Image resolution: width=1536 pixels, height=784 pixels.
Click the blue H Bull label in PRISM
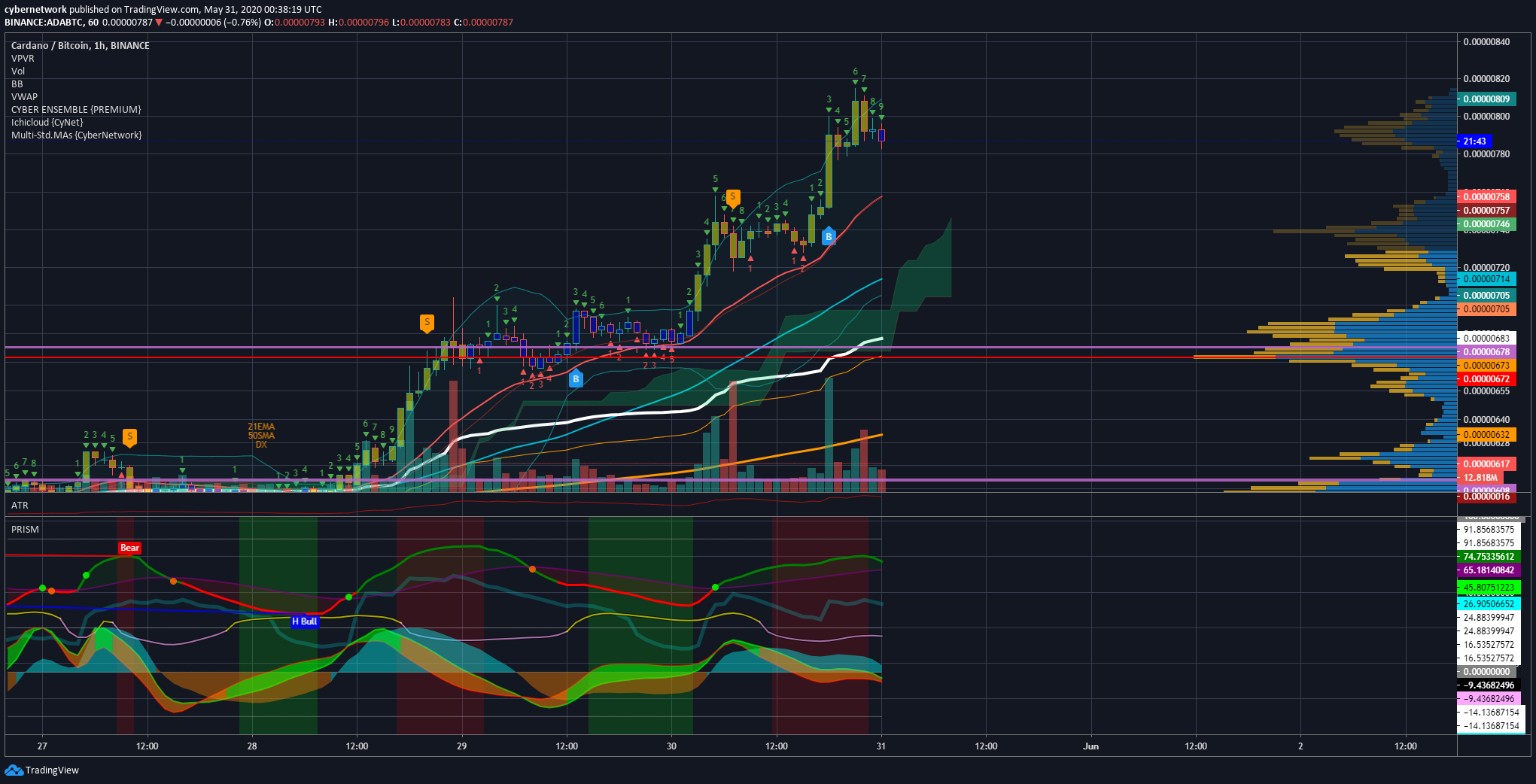coord(305,621)
